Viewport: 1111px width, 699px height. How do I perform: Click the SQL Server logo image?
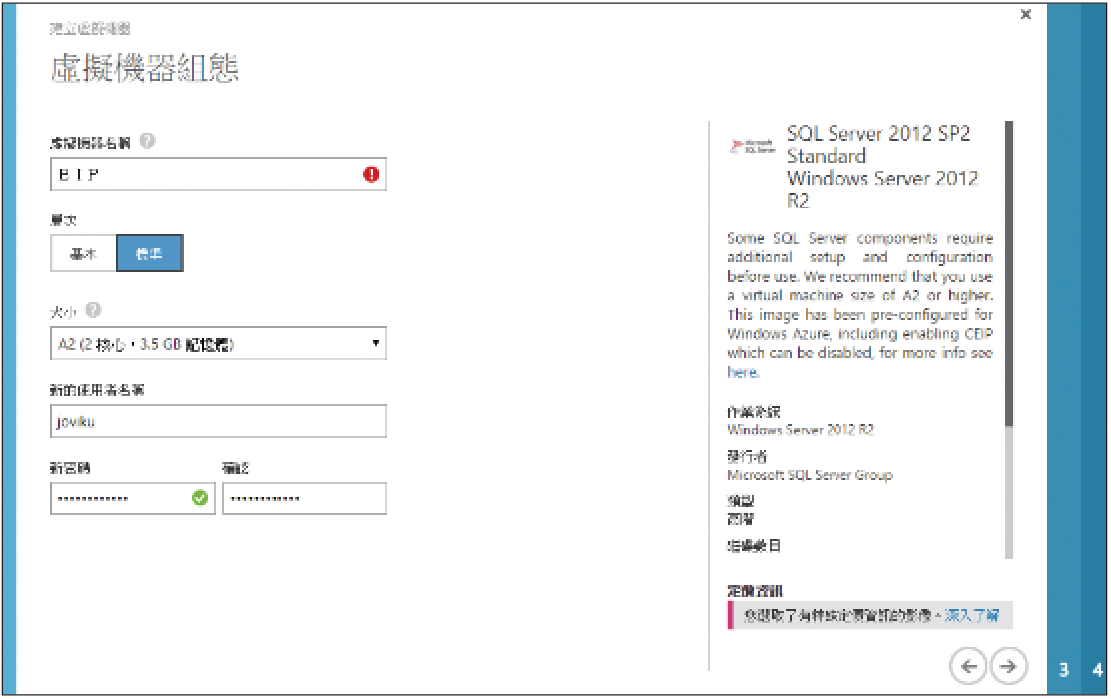tap(752, 146)
